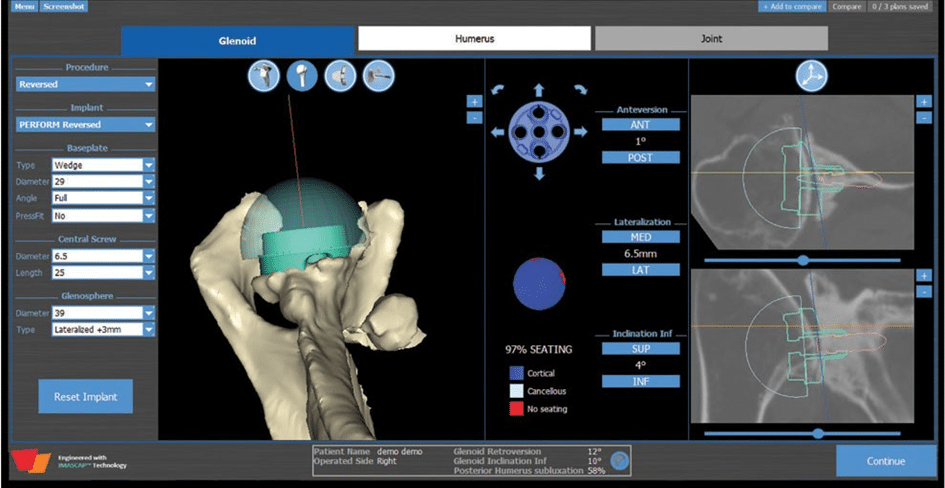Zoom in the 3D scapula model view

pos(474,101)
